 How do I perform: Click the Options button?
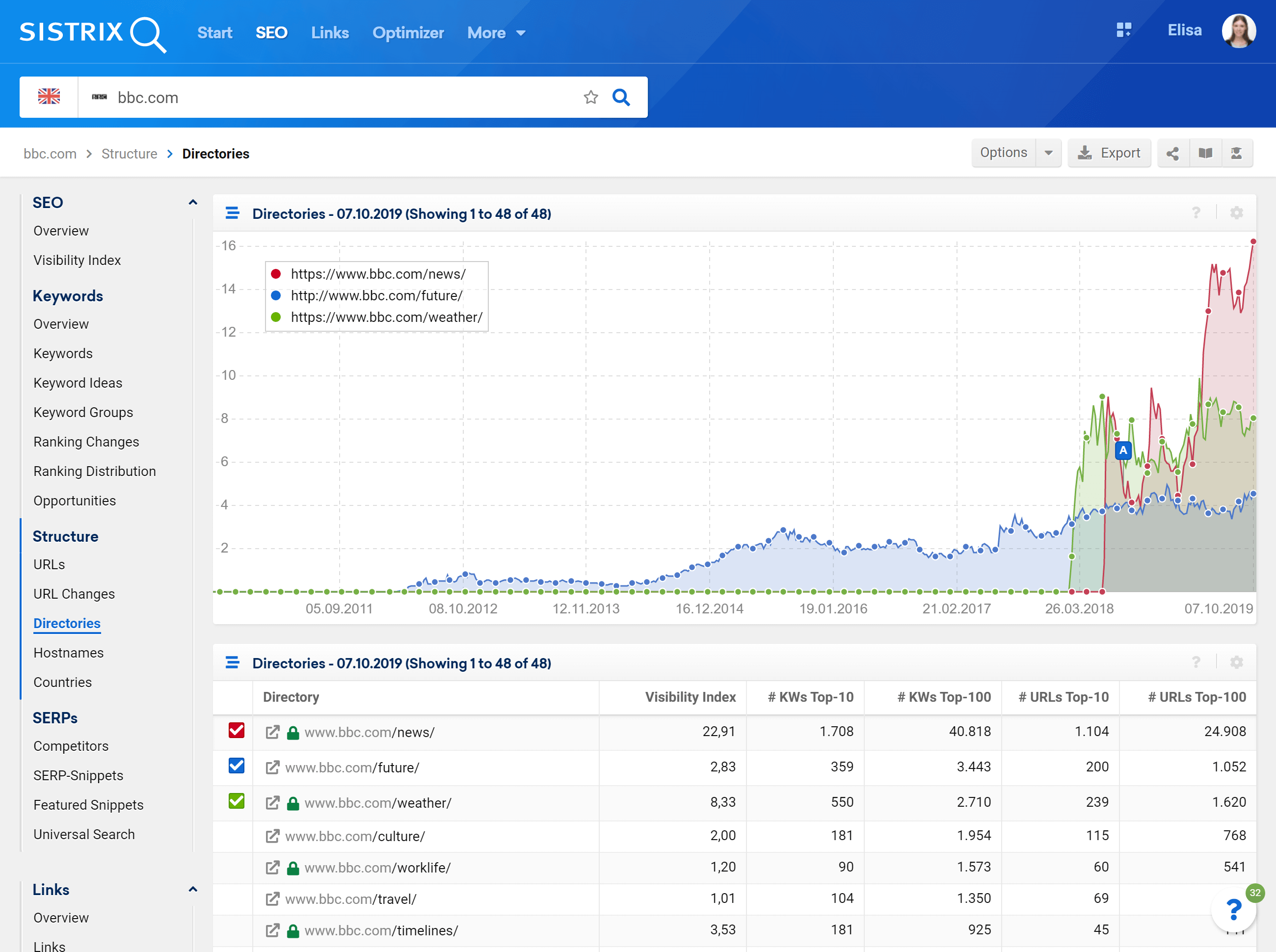click(x=1004, y=153)
